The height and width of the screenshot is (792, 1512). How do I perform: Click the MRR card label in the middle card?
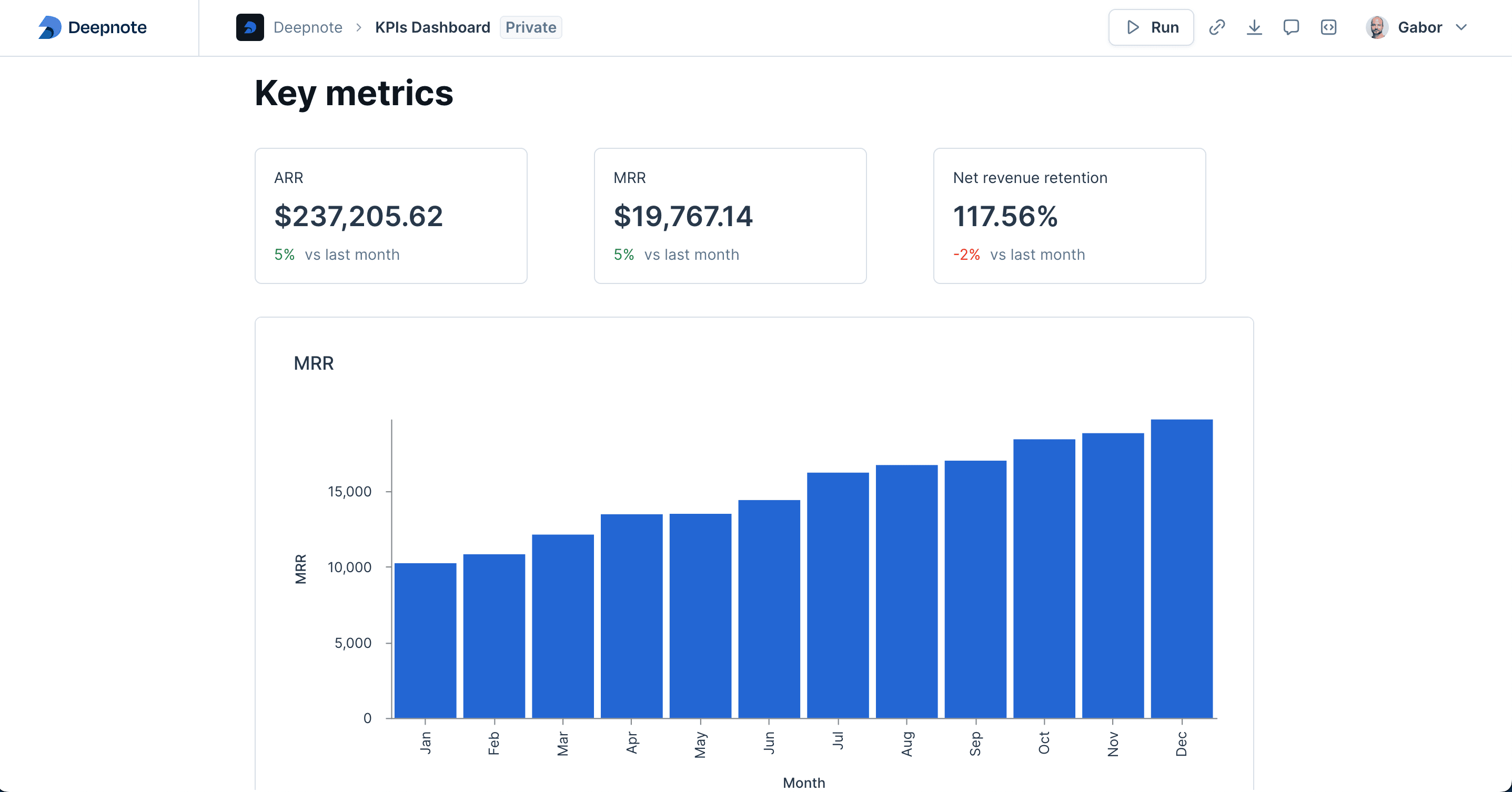pos(629,178)
